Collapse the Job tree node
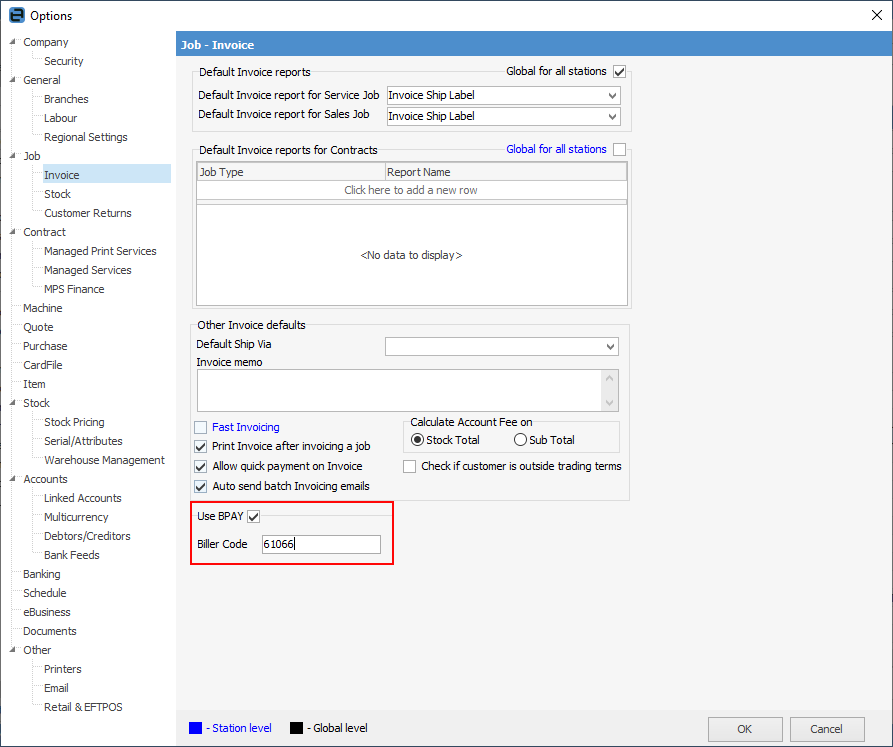This screenshot has width=893, height=747. pyautogui.click(x=13, y=155)
